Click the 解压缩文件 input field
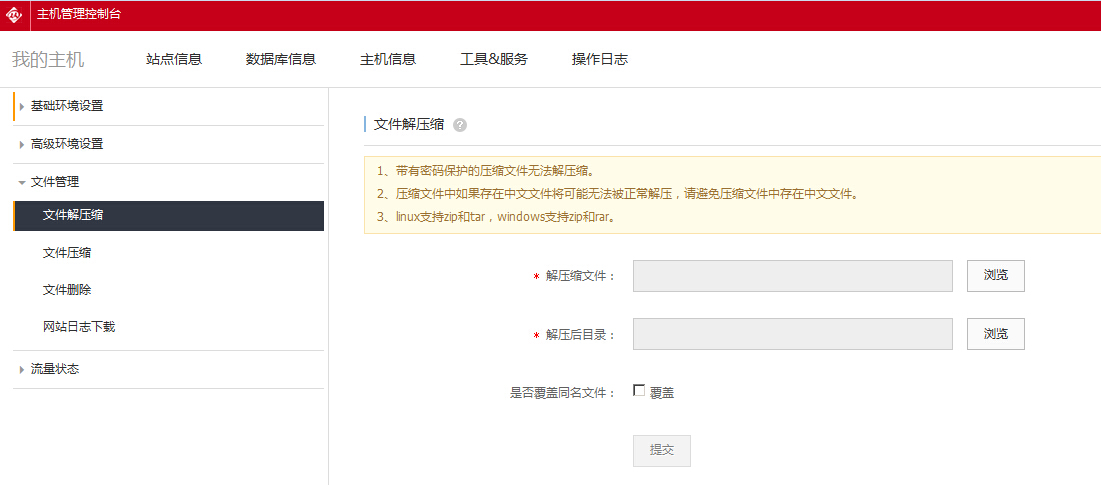Viewport: 1101px width, 485px height. tap(792, 276)
